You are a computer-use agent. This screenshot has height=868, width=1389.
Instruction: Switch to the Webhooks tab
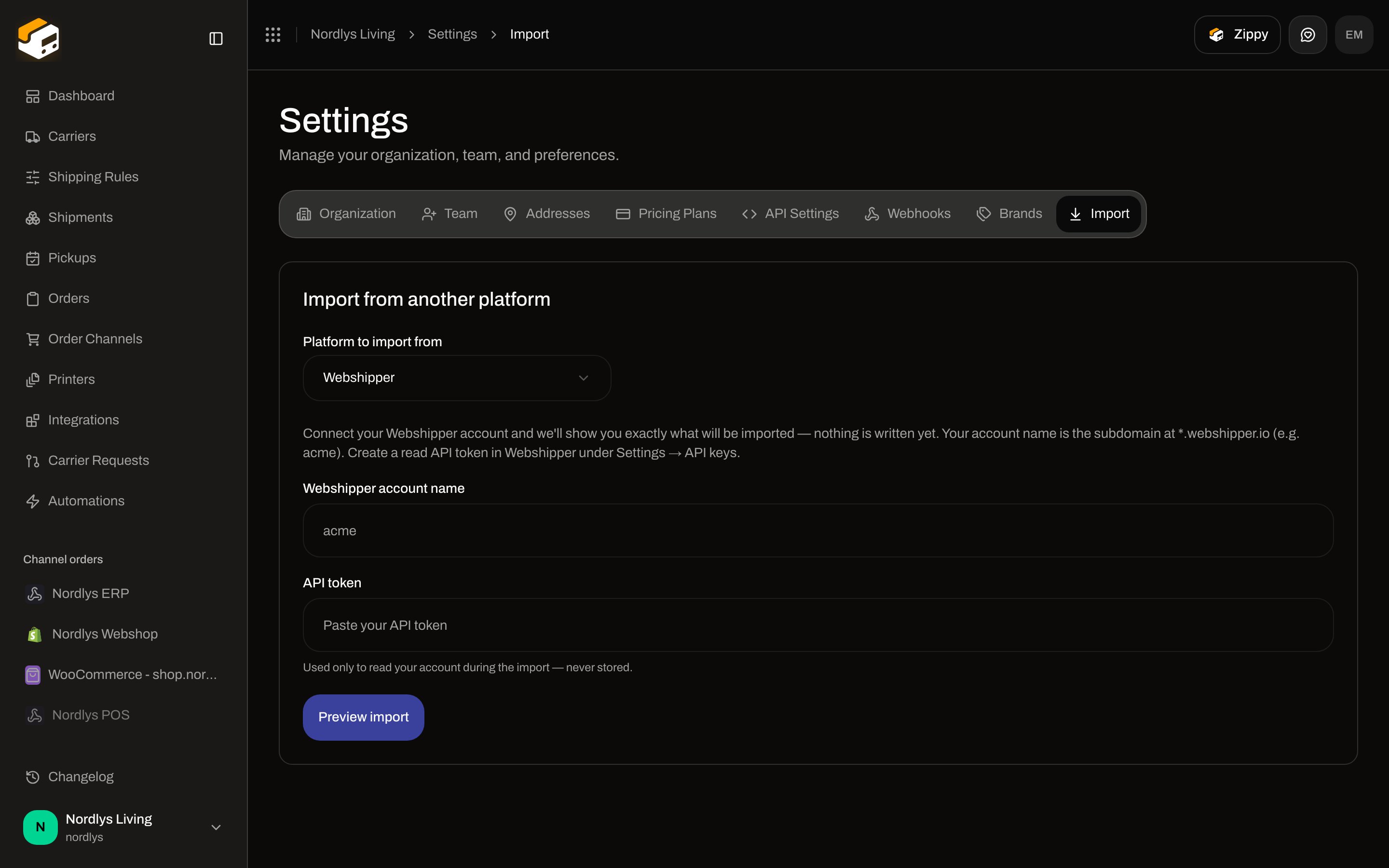click(908, 214)
